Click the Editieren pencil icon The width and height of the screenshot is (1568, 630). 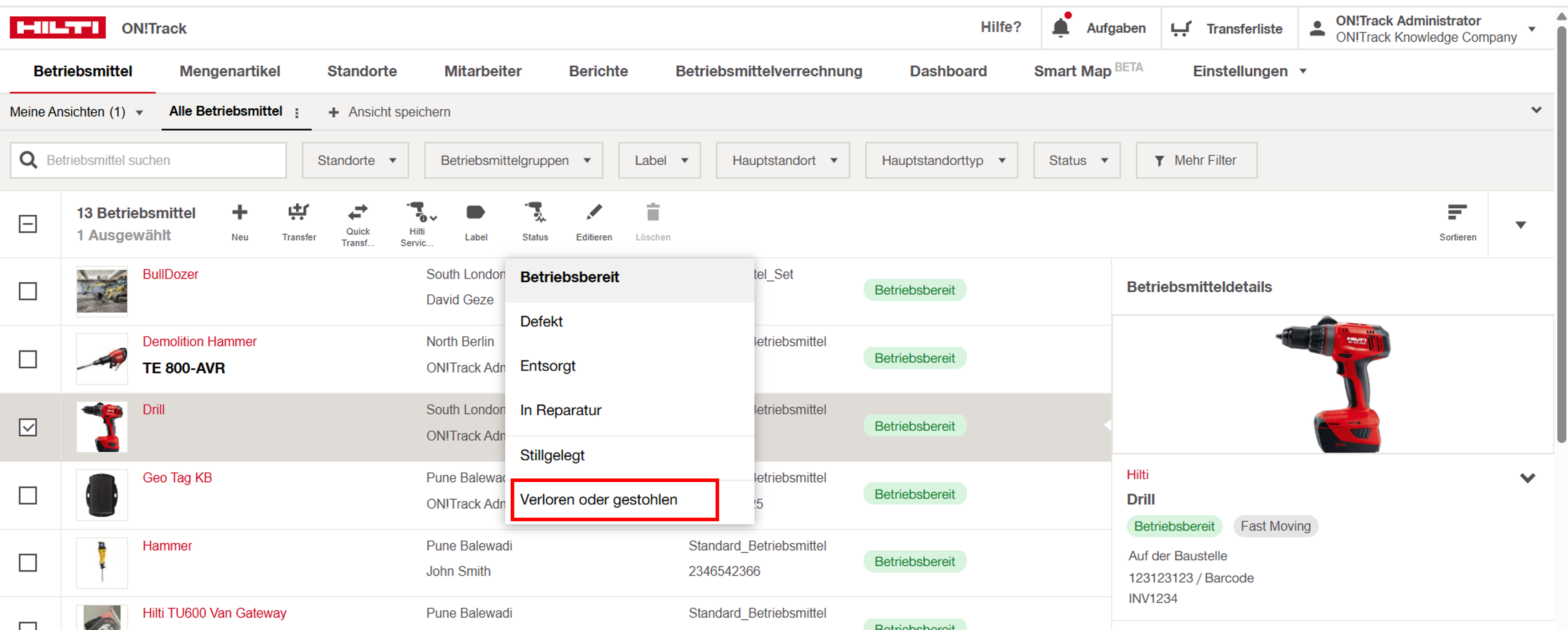point(593,212)
